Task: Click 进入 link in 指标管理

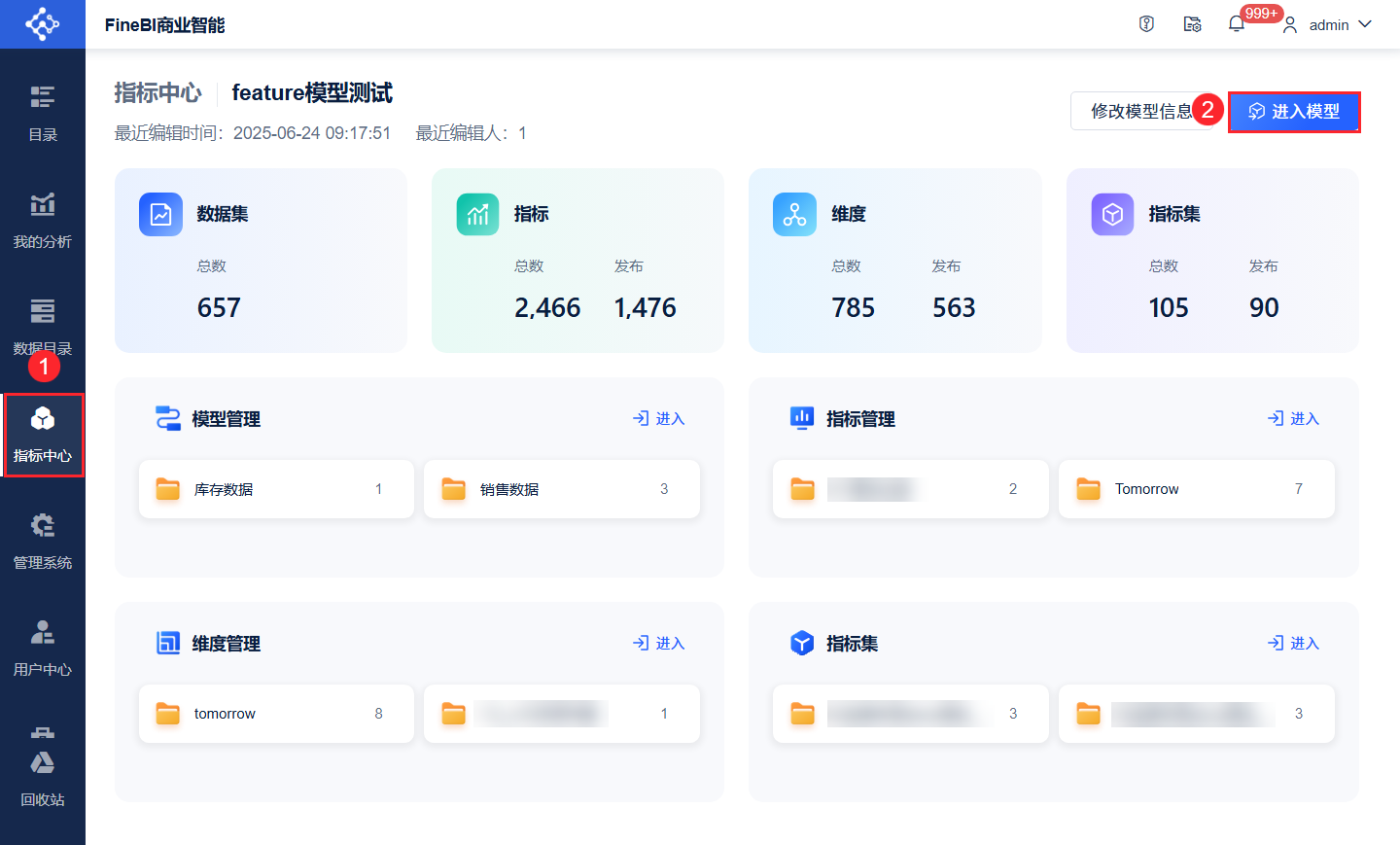Action: (x=1293, y=418)
